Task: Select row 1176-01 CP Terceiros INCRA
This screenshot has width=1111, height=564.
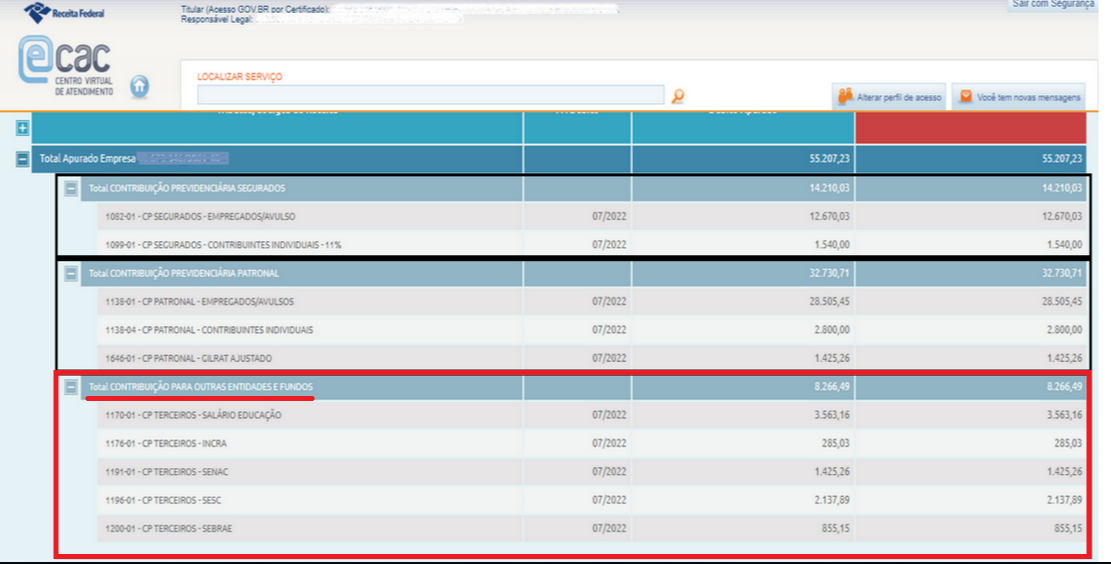Action: pyautogui.click(x=592, y=443)
